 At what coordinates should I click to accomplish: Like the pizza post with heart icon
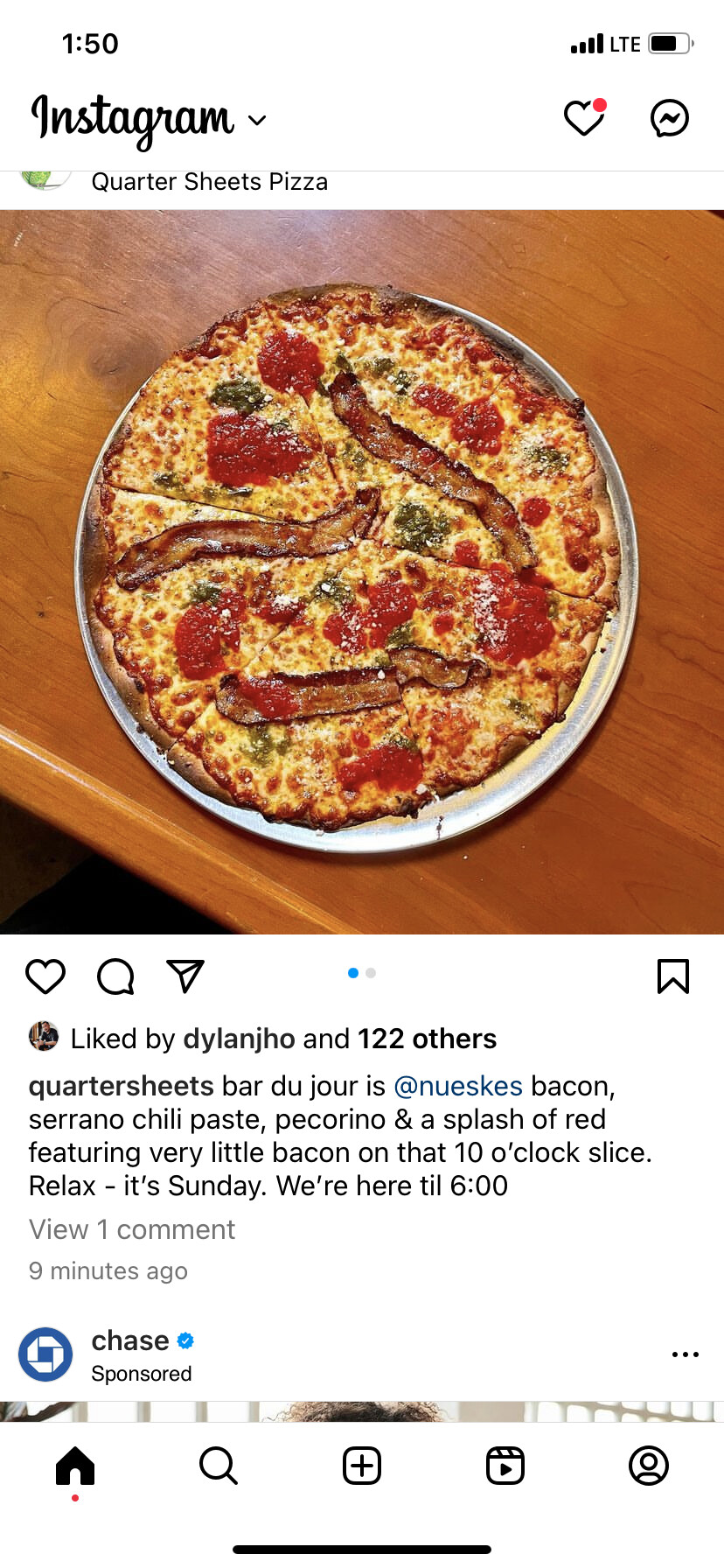45,976
